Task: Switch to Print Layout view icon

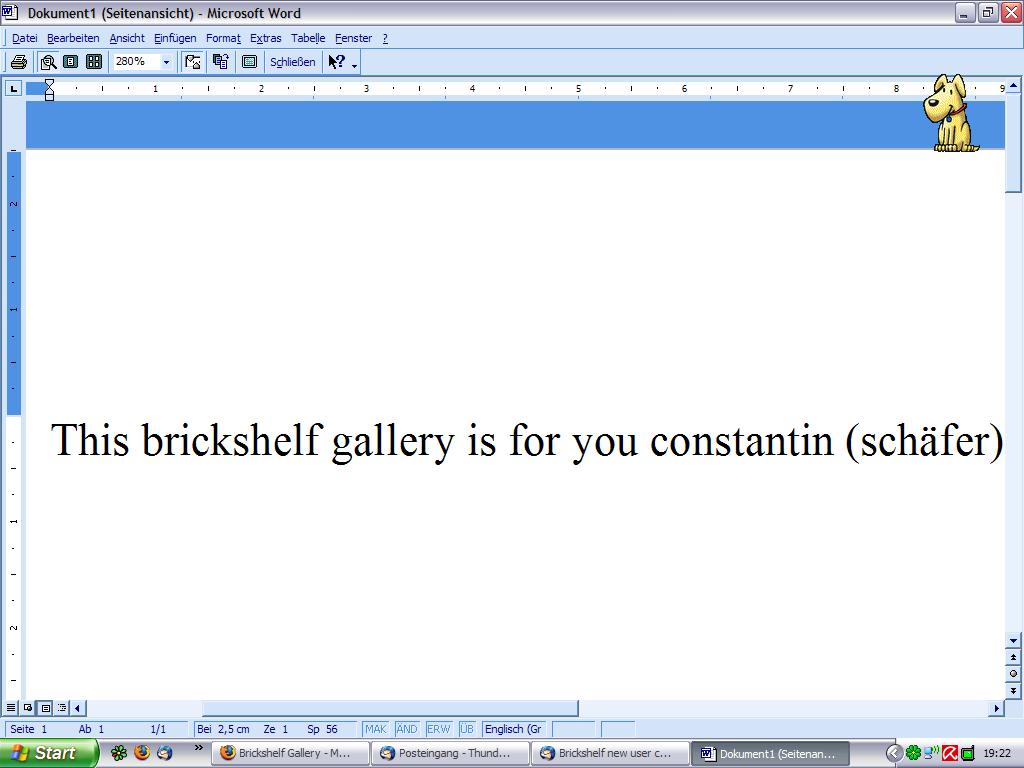Action: [x=45, y=707]
